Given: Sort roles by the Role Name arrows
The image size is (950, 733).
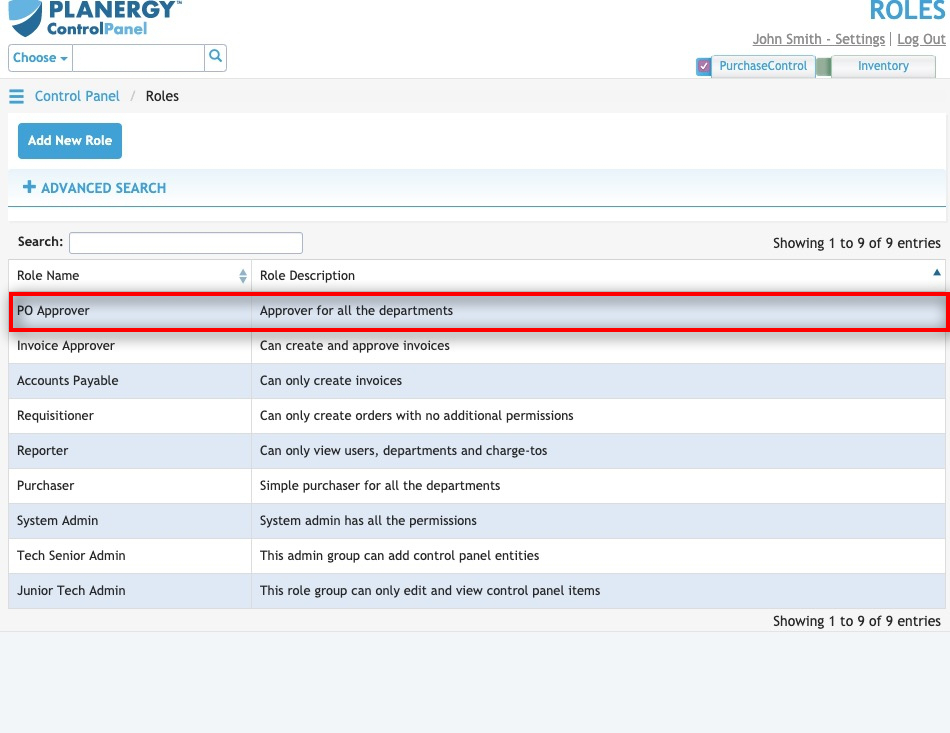Looking at the screenshot, I should [x=243, y=276].
